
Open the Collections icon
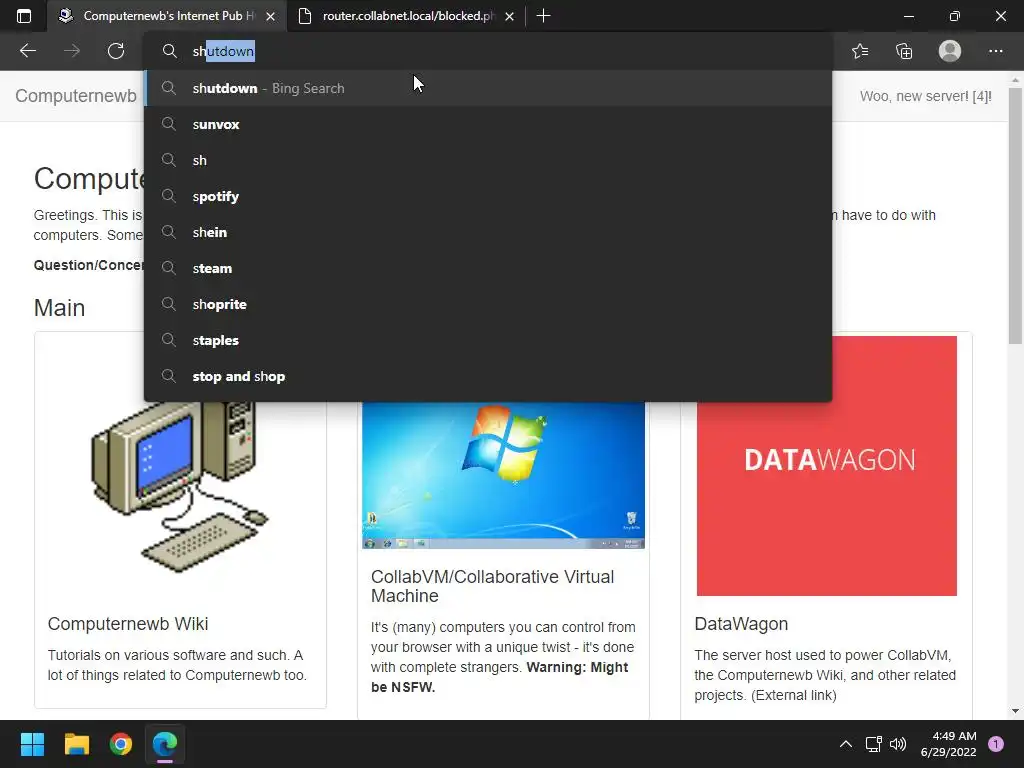[904, 51]
